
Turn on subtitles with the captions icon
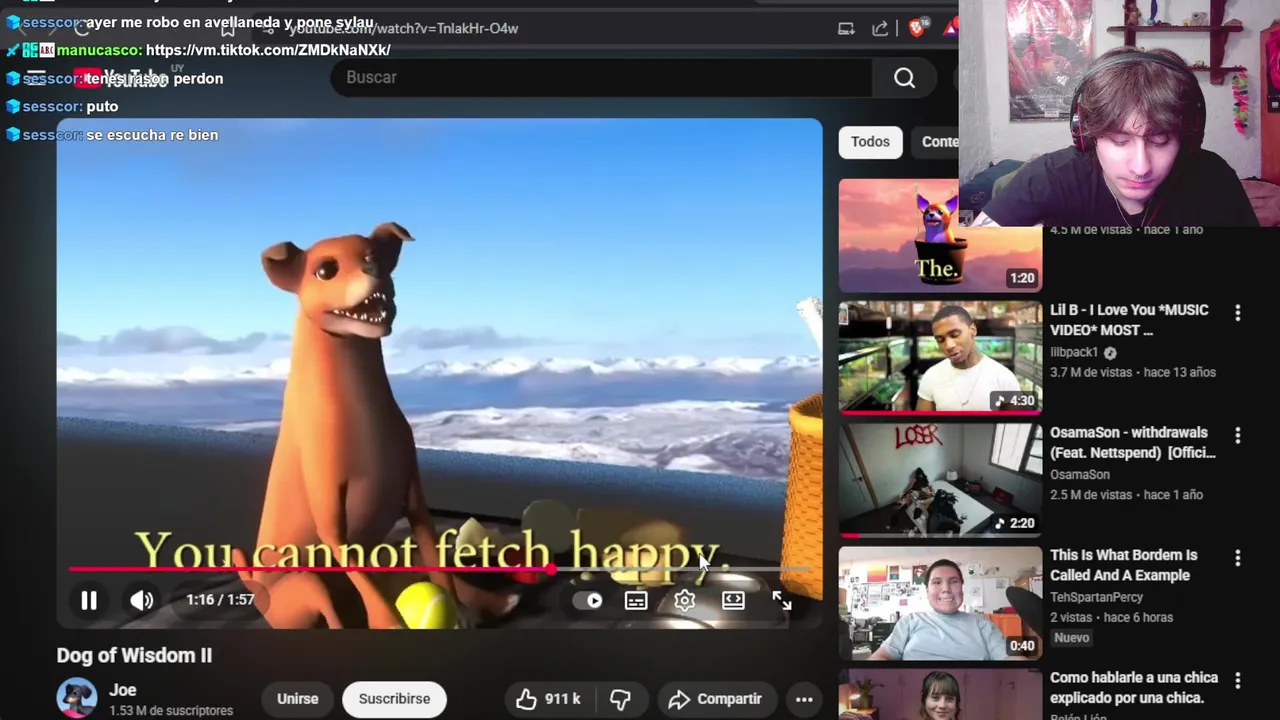(636, 601)
